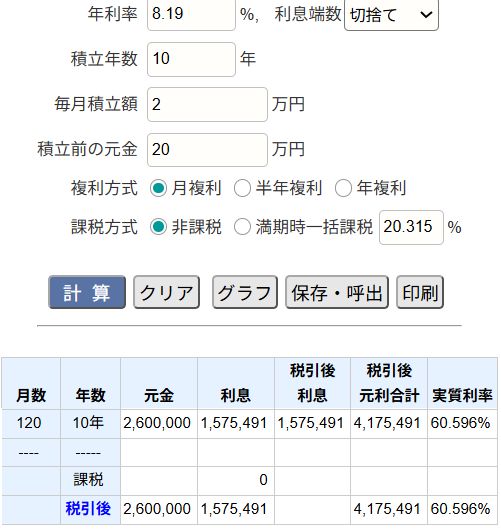Image resolution: width=501 pixels, height=532 pixels.
Task: Focus the 積立前の元金 principal field
Action: [x=207, y=150]
